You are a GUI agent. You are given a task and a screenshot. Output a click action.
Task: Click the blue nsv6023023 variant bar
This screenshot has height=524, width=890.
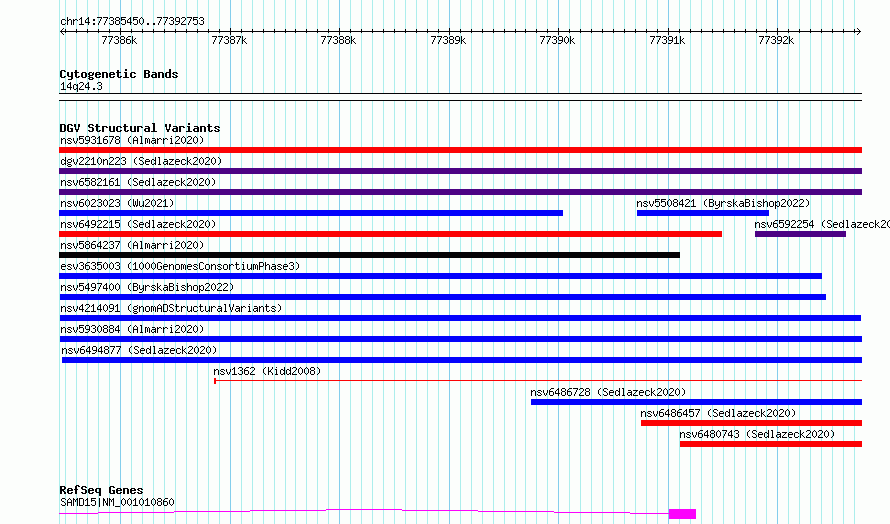click(311, 213)
